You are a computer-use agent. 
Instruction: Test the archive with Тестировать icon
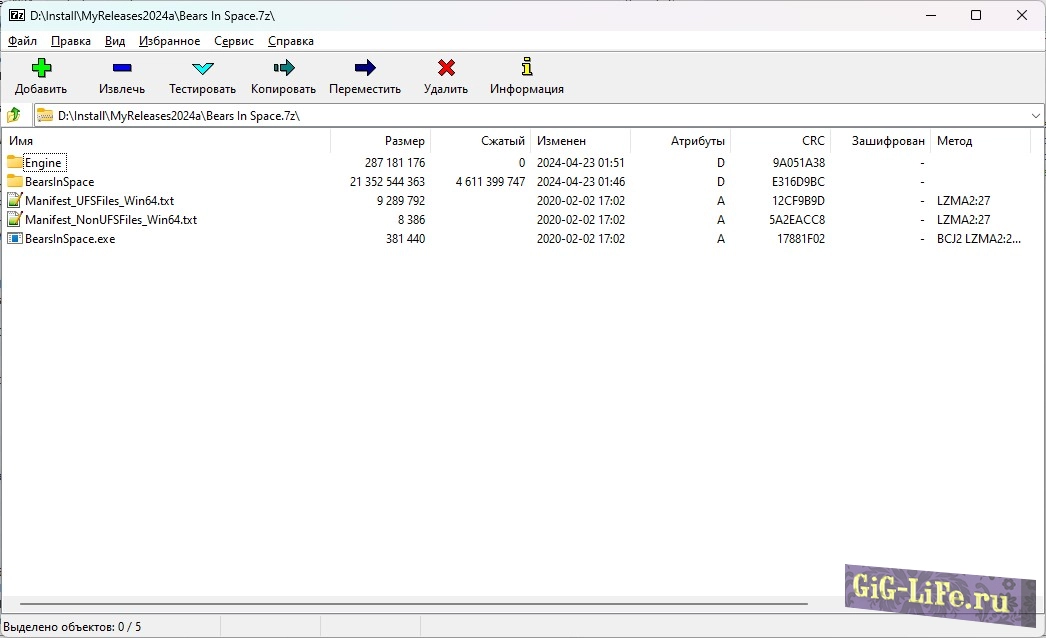click(202, 68)
